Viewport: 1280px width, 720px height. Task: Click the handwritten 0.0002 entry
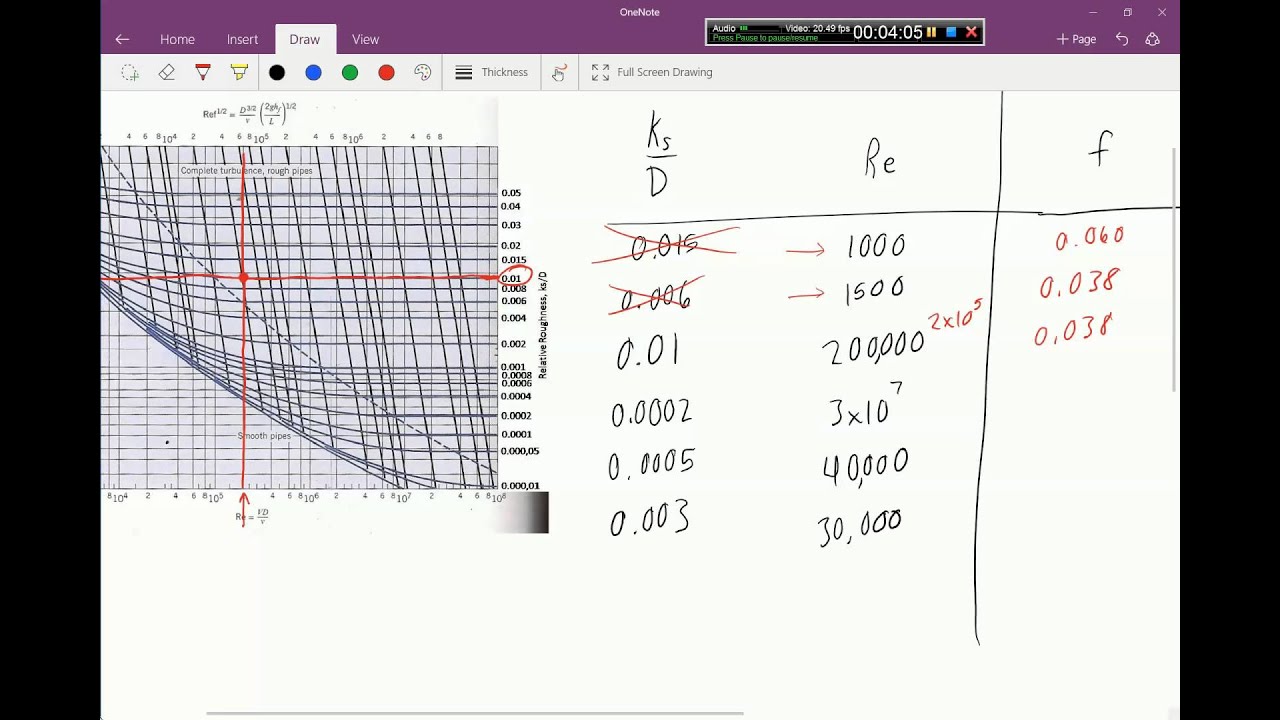651,413
